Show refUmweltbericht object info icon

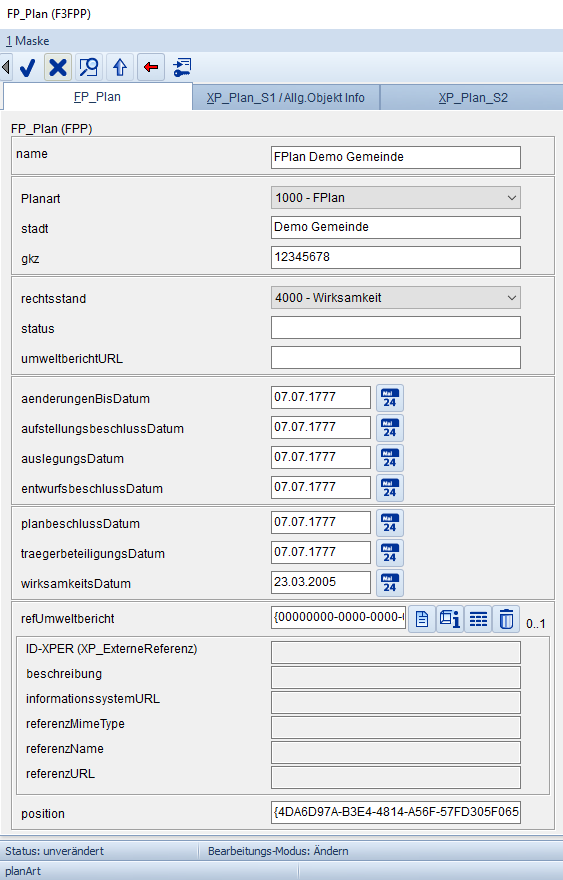point(450,619)
